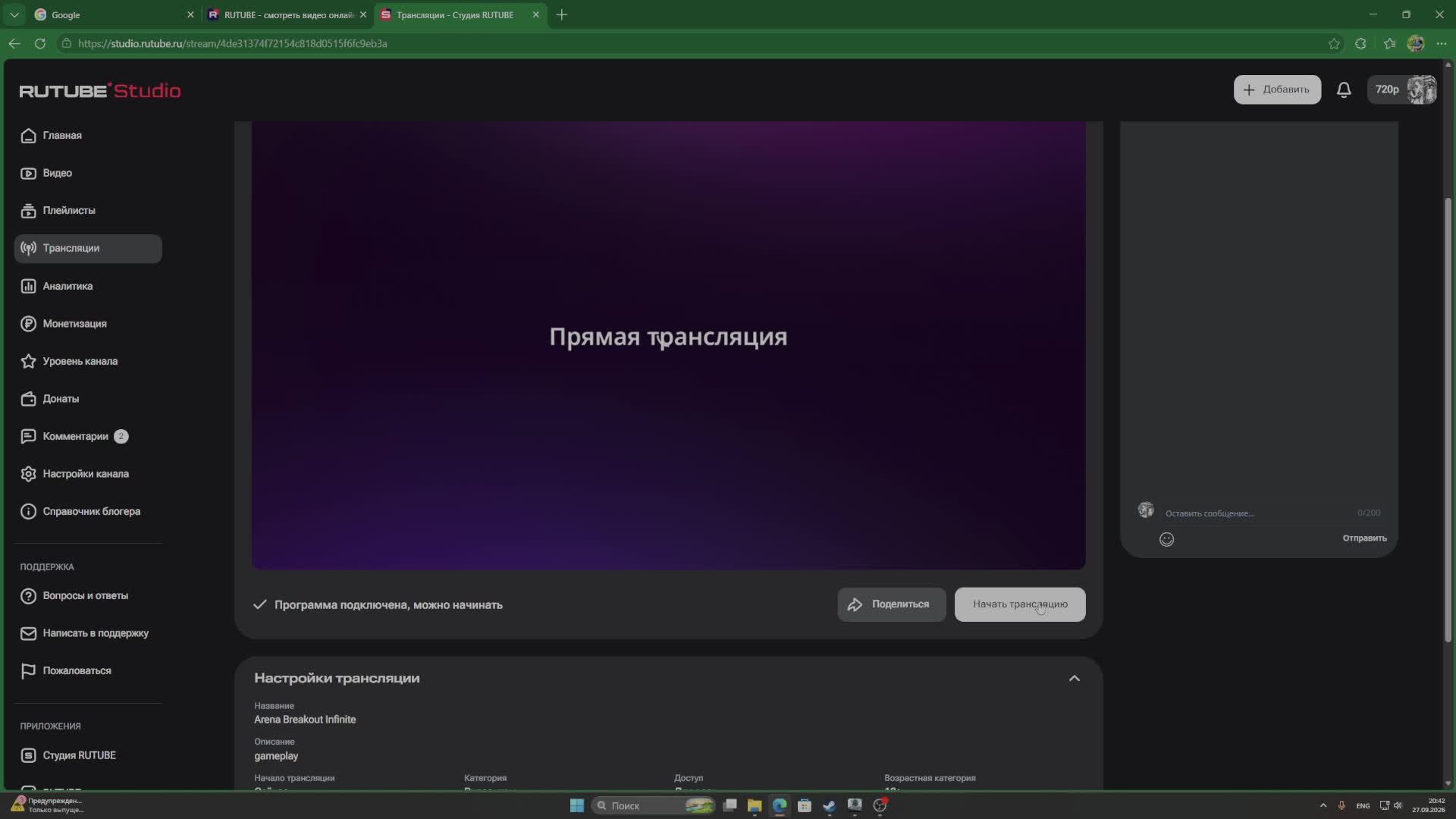Go to Плейлисты section

(88, 211)
